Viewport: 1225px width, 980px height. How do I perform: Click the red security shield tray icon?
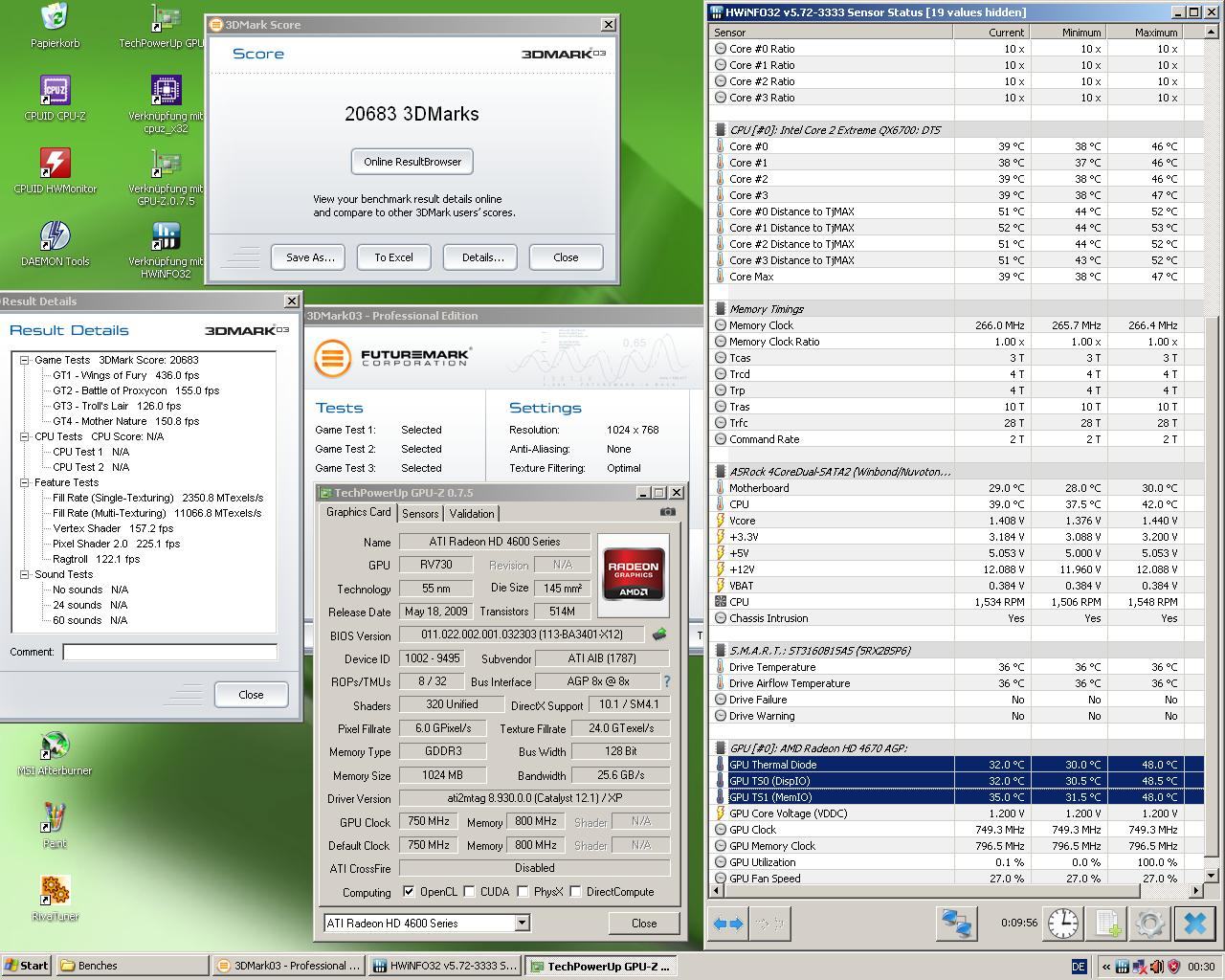[x=1173, y=967]
